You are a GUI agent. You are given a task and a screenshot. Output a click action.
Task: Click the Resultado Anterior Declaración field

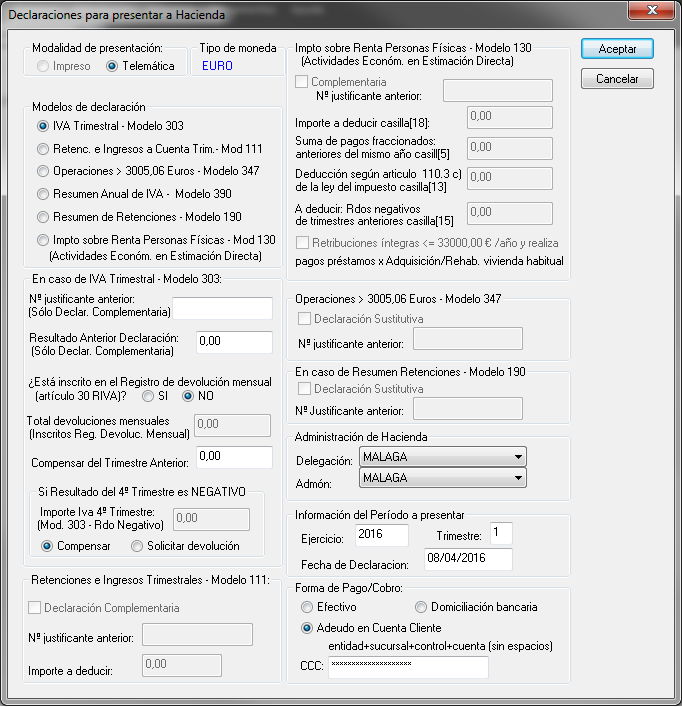pos(234,342)
